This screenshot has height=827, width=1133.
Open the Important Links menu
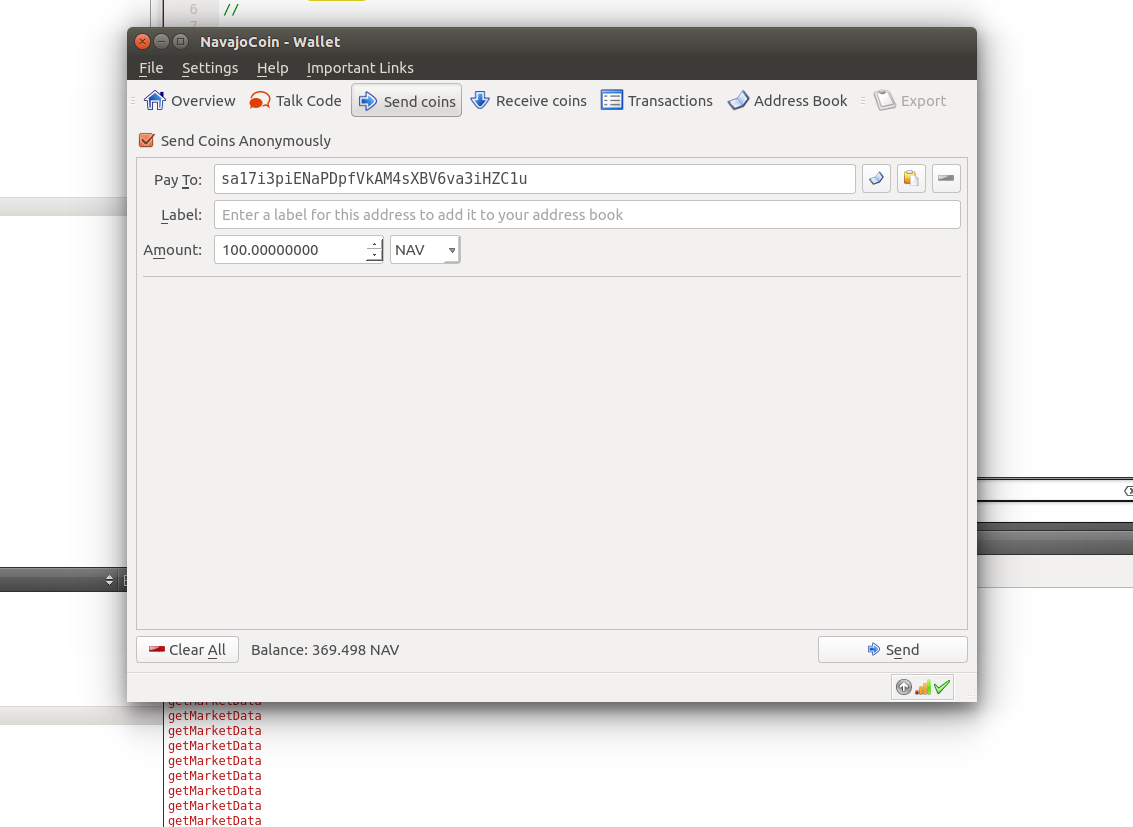360,68
